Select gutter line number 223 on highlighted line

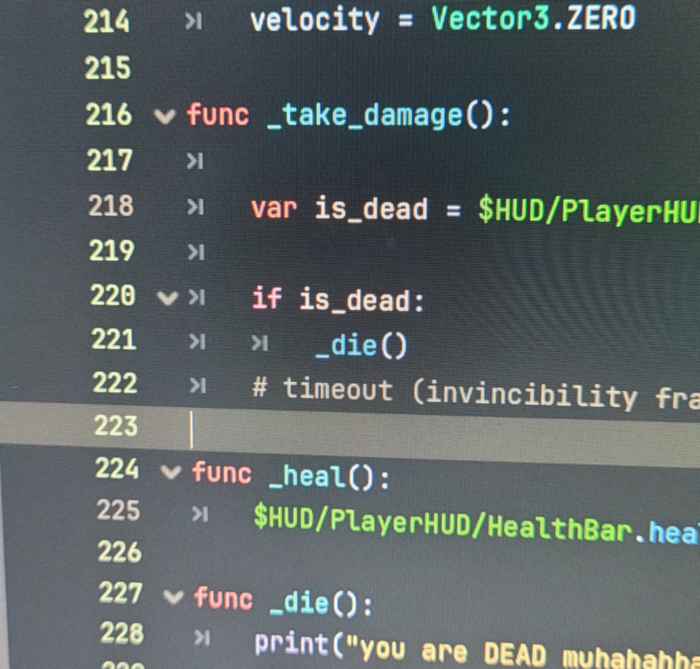115,427
